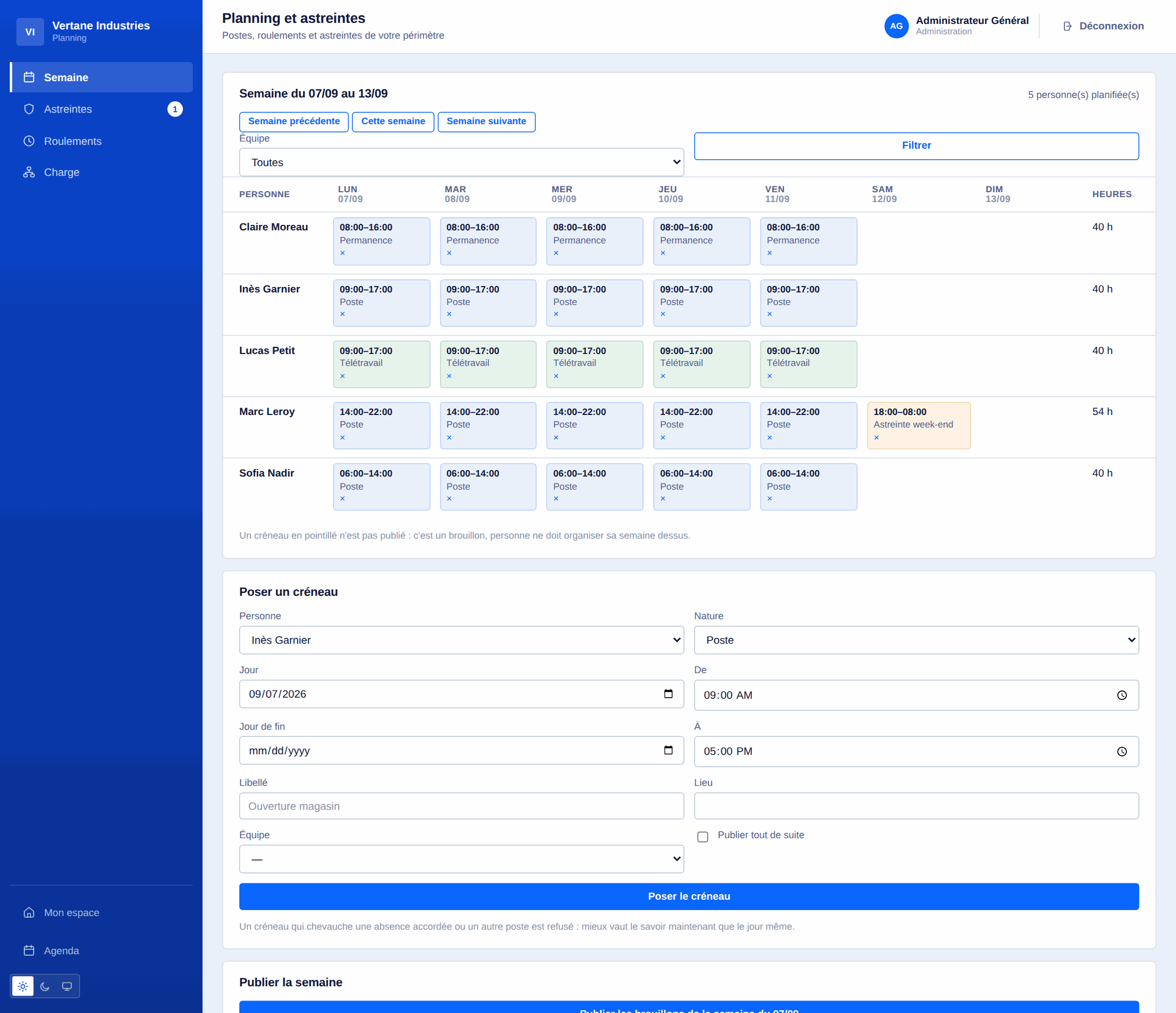Viewport: 1176px width, 1013px height.
Task: Click the Agenda calendar icon
Action: 29,950
